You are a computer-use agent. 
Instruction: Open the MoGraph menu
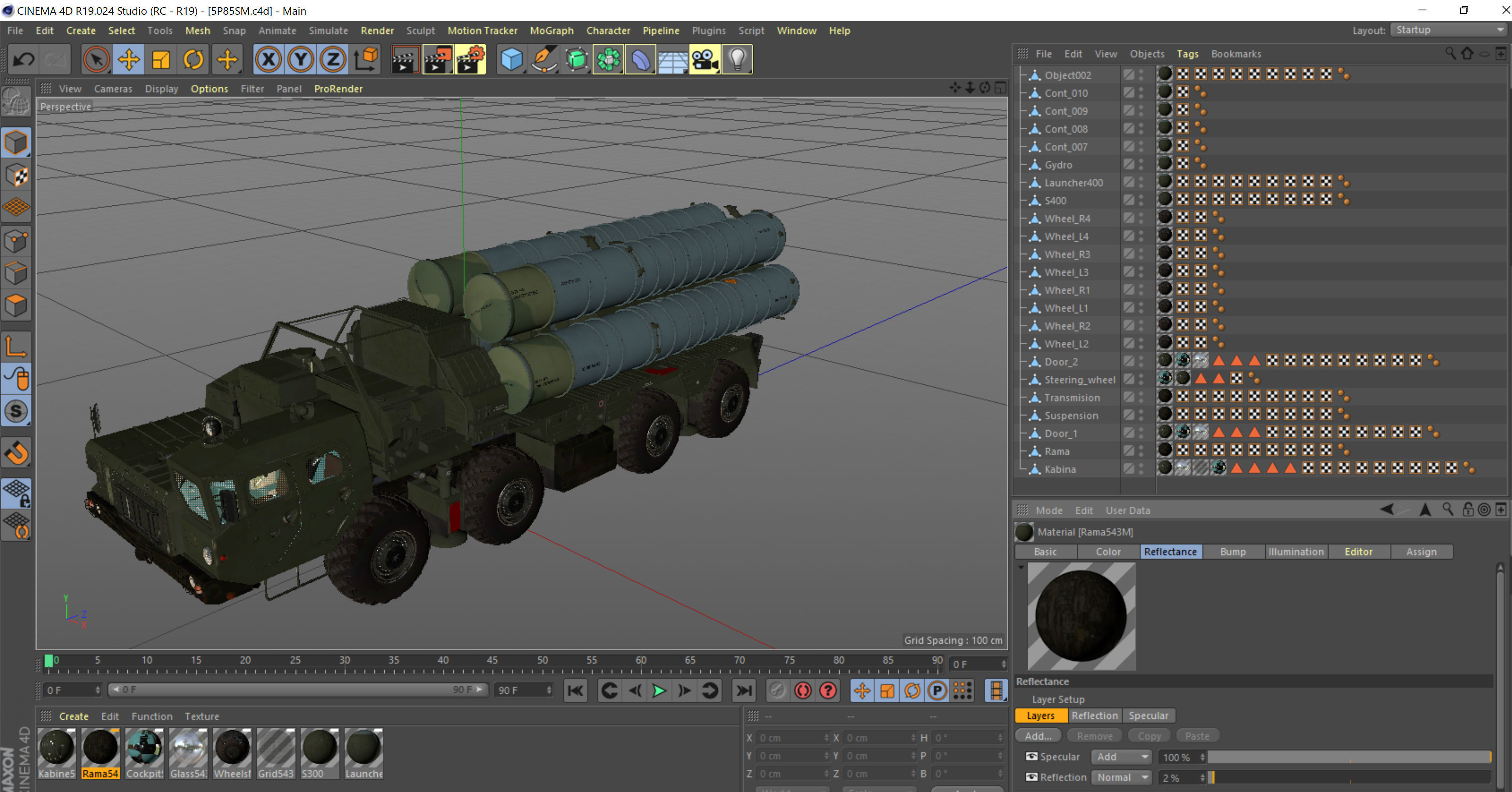click(x=551, y=31)
